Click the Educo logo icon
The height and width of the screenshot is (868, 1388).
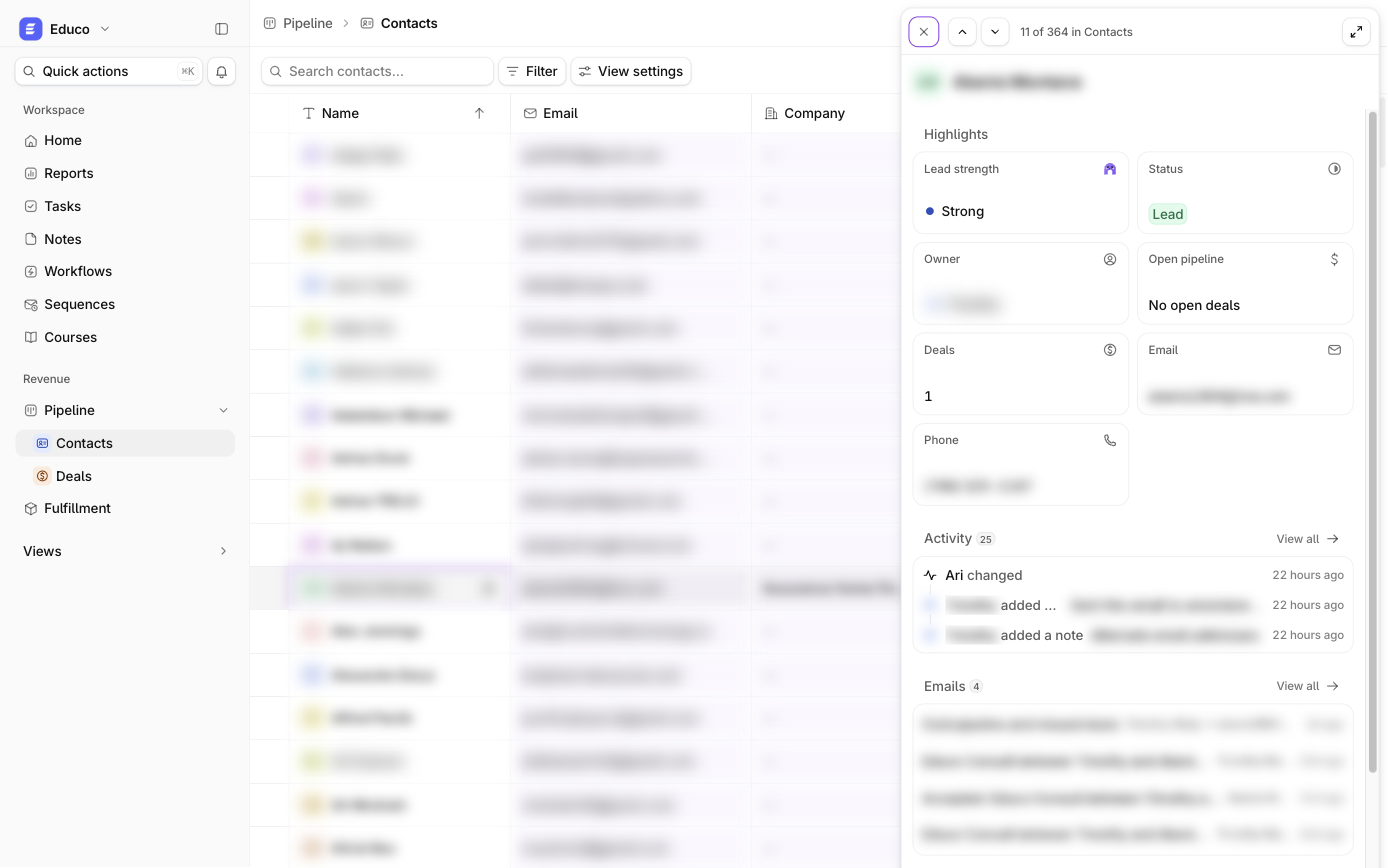coord(31,29)
